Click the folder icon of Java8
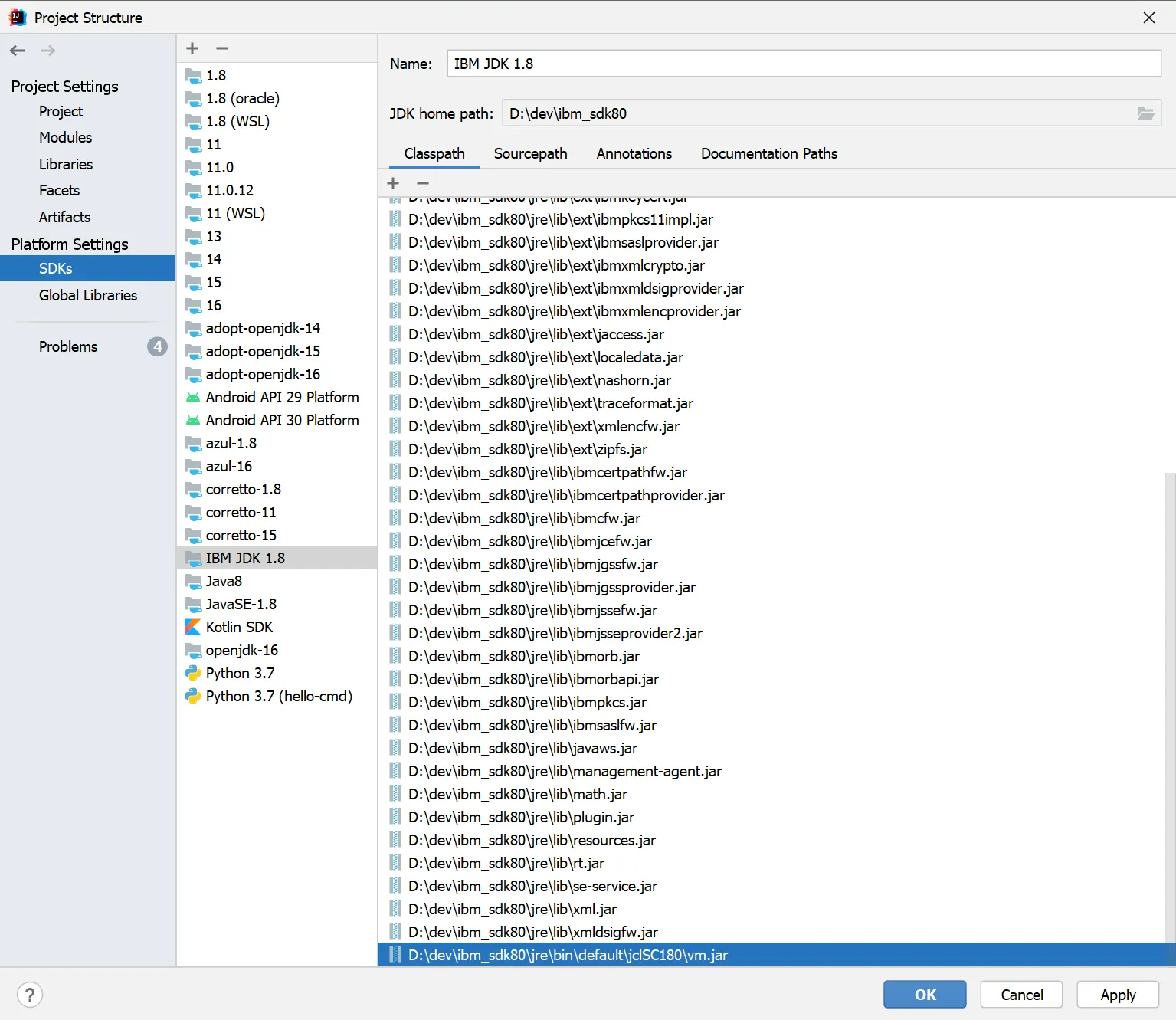 point(193,581)
